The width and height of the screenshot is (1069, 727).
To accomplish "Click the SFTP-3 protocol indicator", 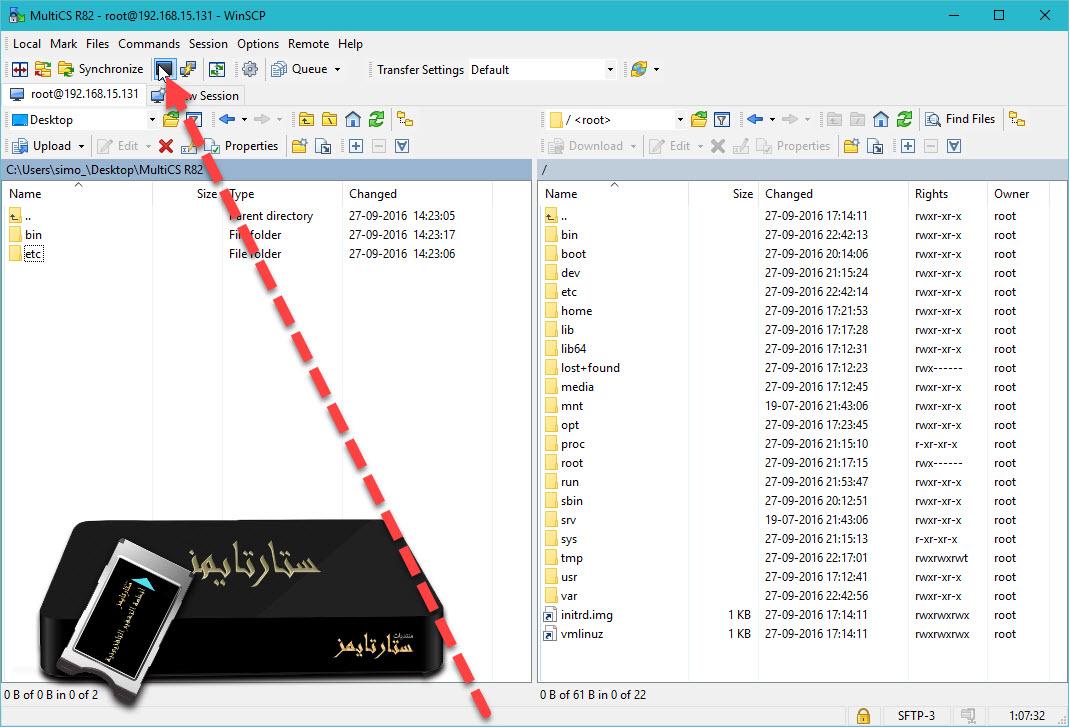I will coord(915,716).
